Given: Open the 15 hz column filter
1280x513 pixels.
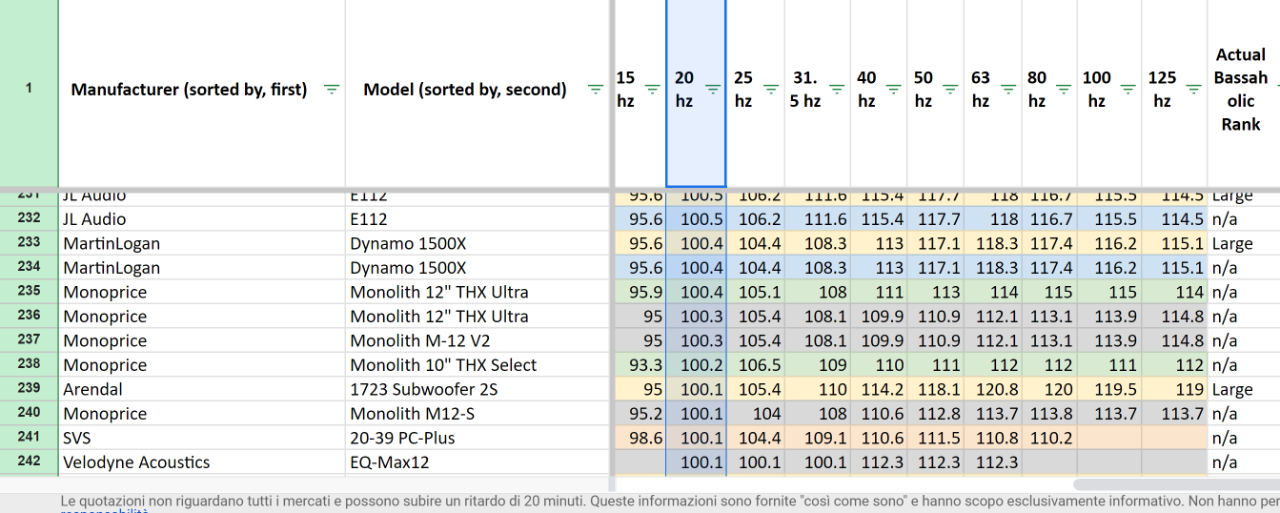Looking at the screenshot, I should [652, 89].
